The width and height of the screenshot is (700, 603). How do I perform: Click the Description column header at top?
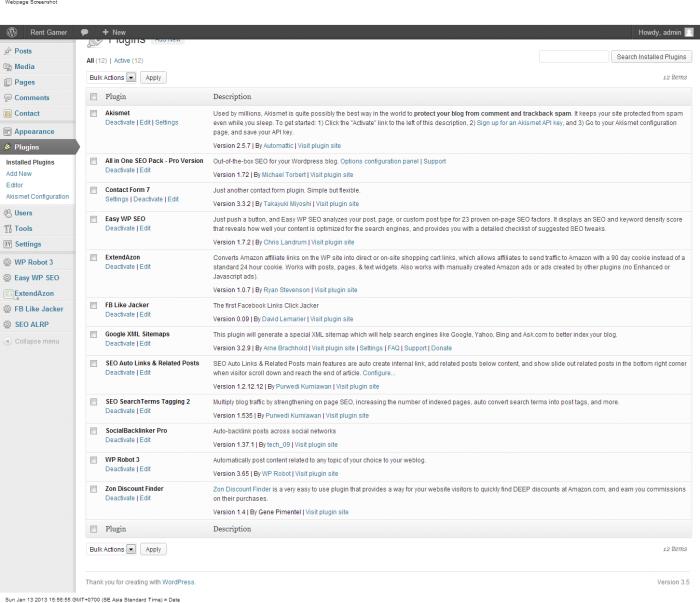pos(232,97)
